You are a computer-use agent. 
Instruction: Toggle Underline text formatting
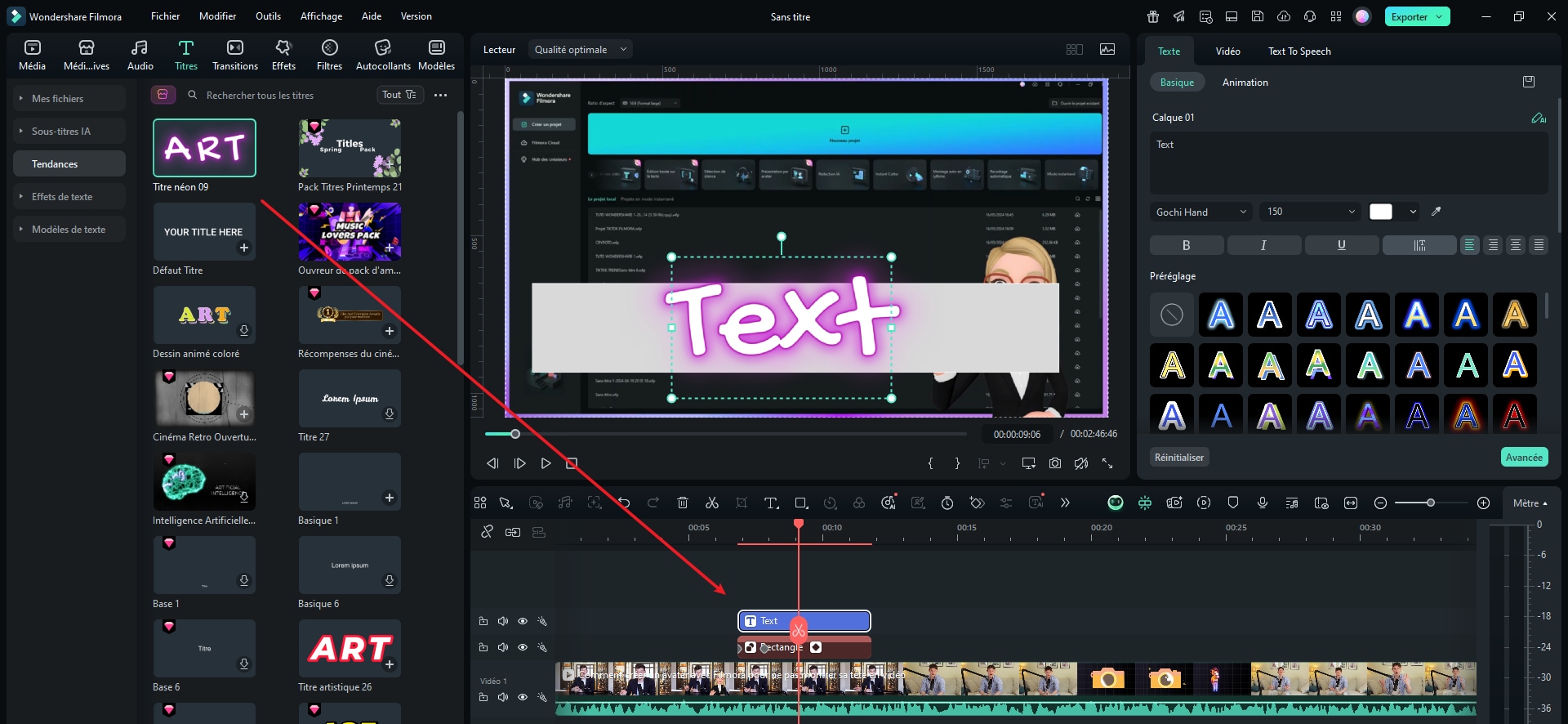point(1341,245)
